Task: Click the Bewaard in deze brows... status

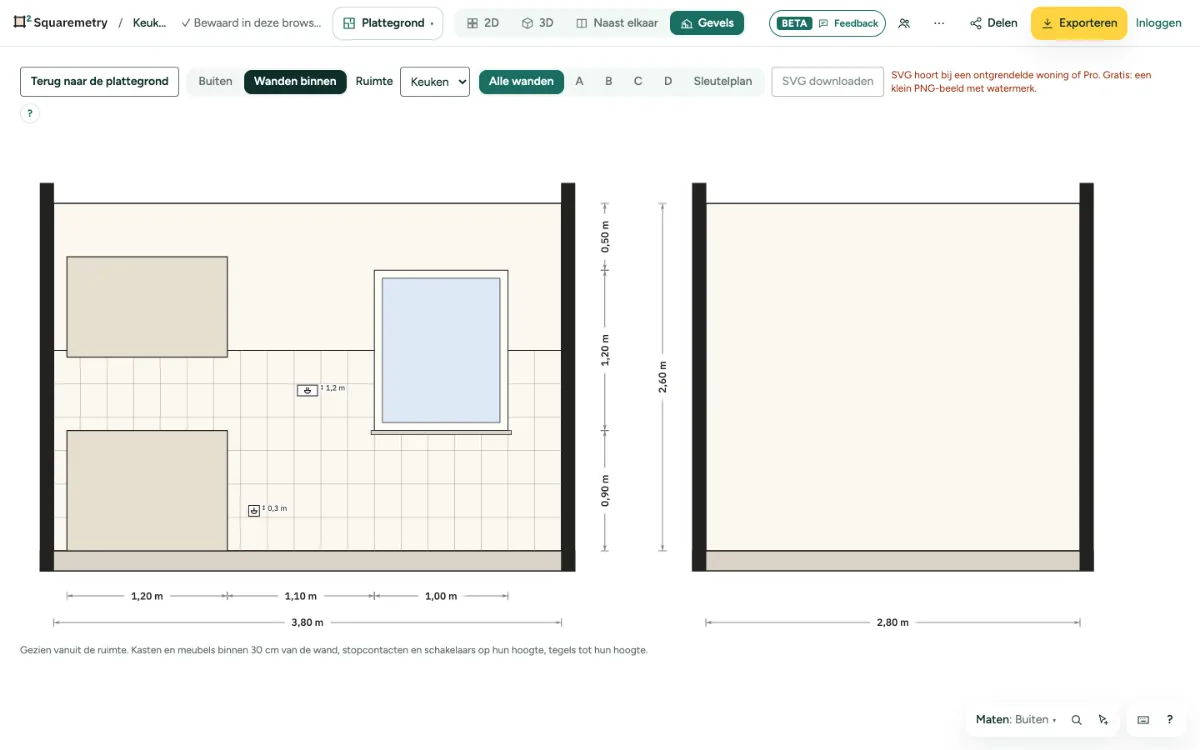Action: [251, 23]
